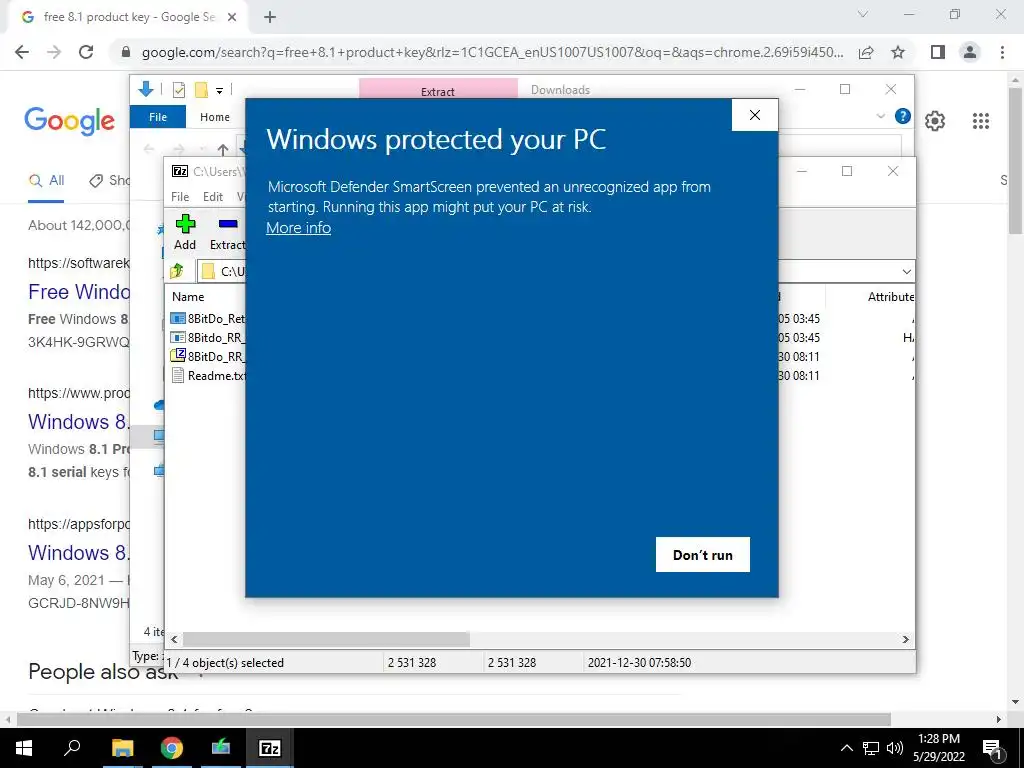Open the notification center icon
This screenshot has height=768, width=1024.
[993, 748]
